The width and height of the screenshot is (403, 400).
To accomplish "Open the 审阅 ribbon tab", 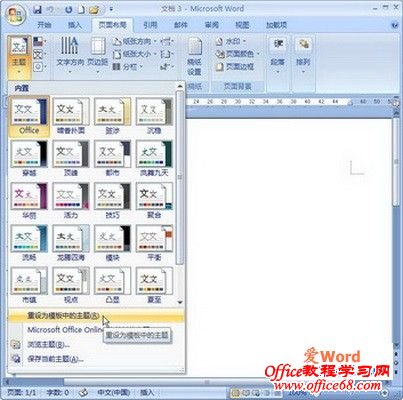I will coord(212,25).
